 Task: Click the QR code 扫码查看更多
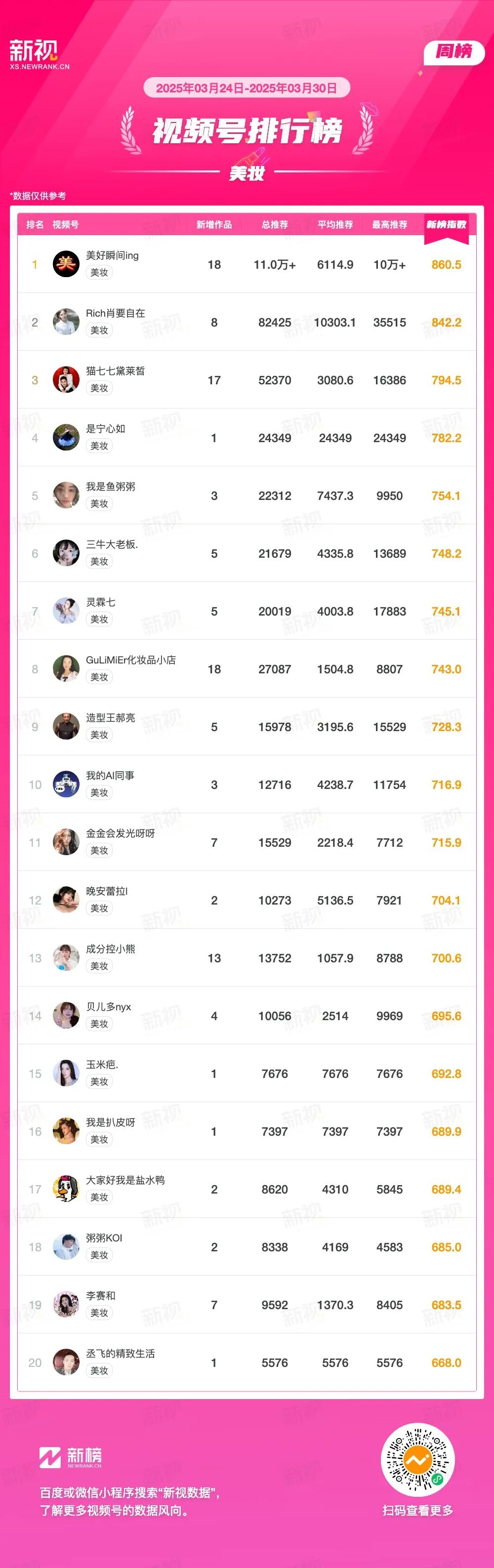[417, 1460]
